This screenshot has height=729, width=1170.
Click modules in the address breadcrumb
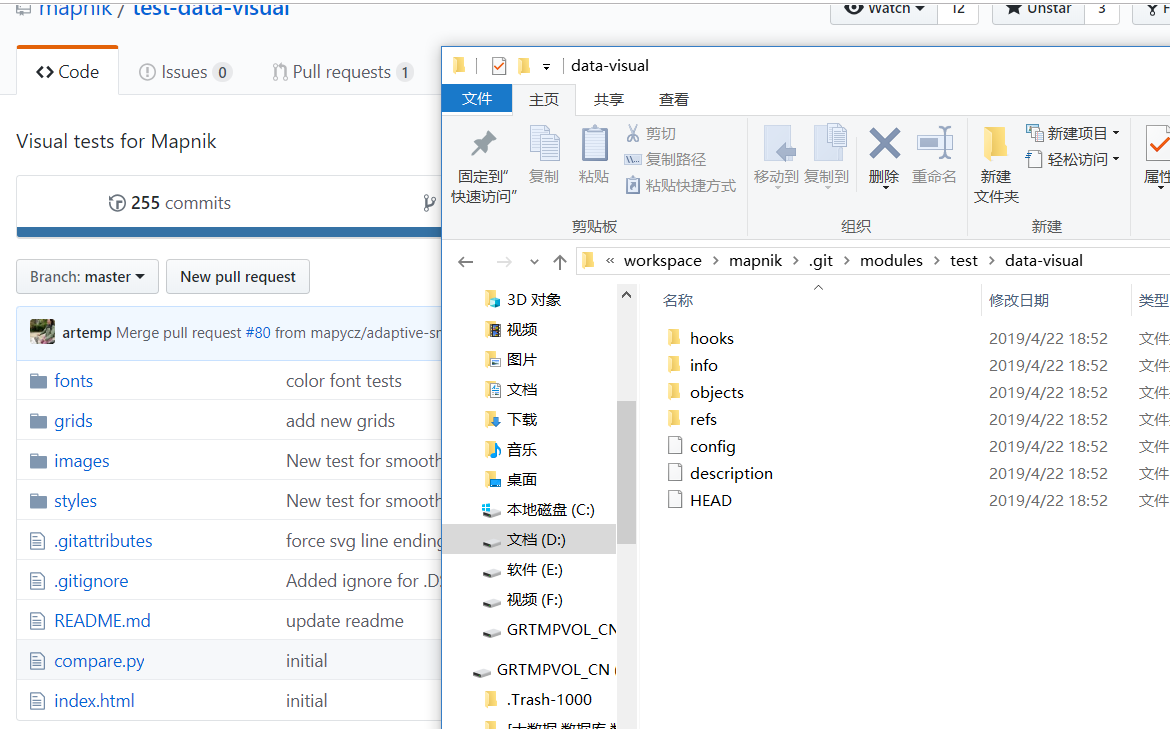point(891,260)
